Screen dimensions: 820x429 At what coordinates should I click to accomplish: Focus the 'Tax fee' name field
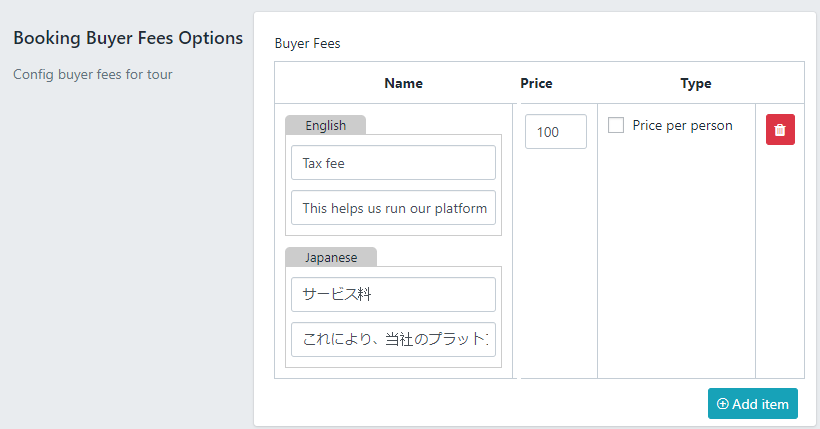[x=393, y=163]
